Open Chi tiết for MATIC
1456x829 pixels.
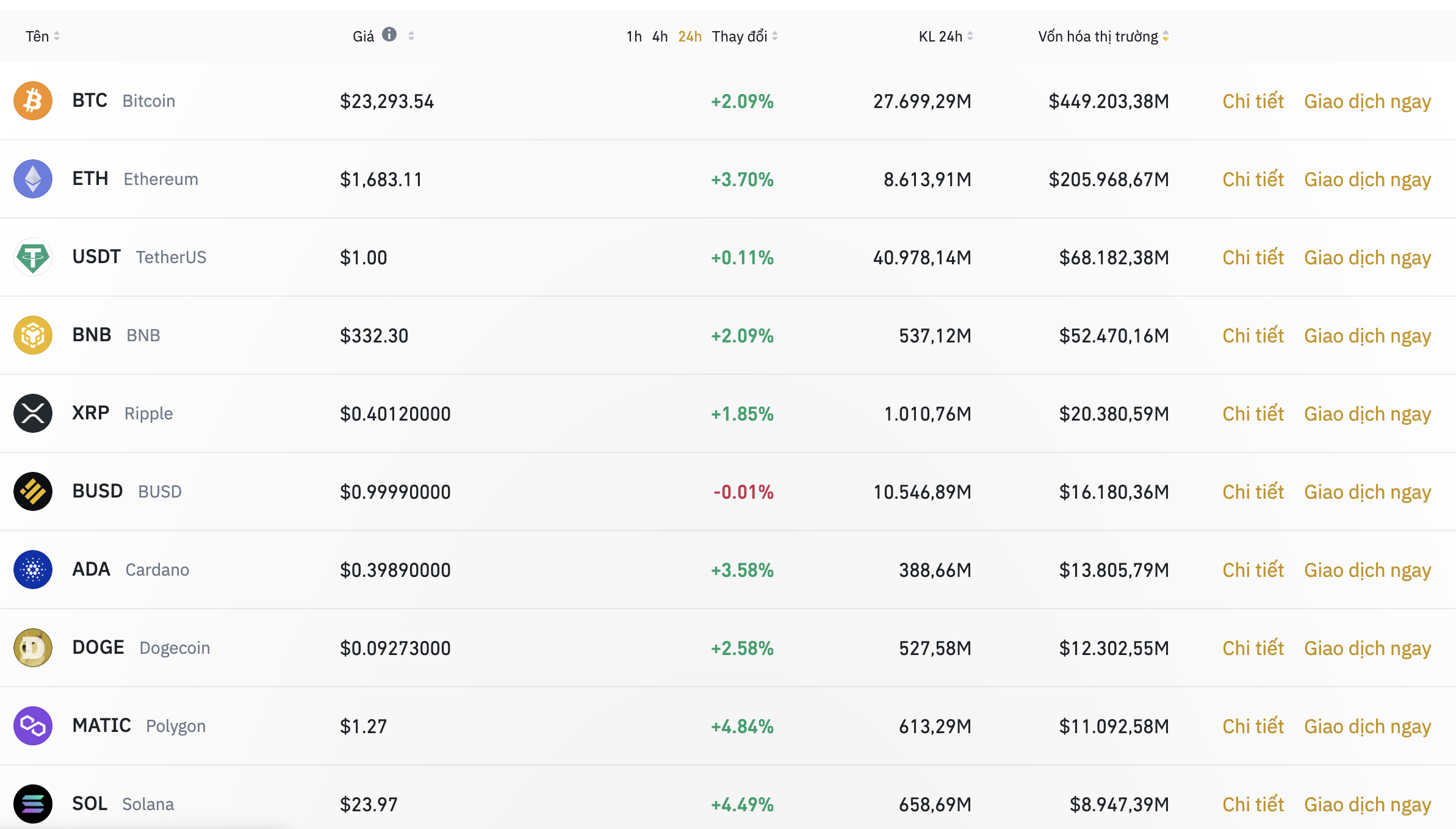(x=1253, y=726)
